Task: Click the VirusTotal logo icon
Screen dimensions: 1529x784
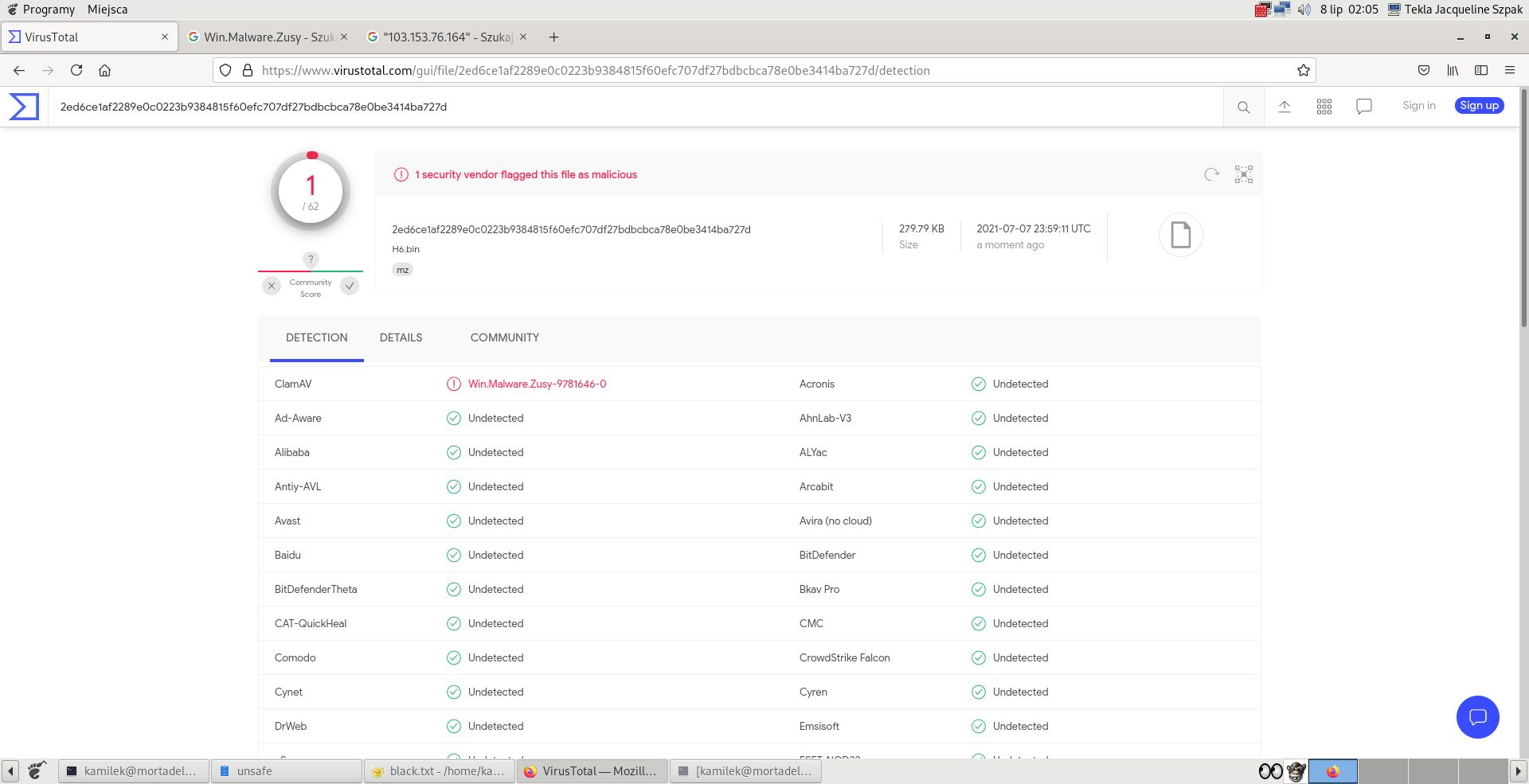Action: point(24,107)
